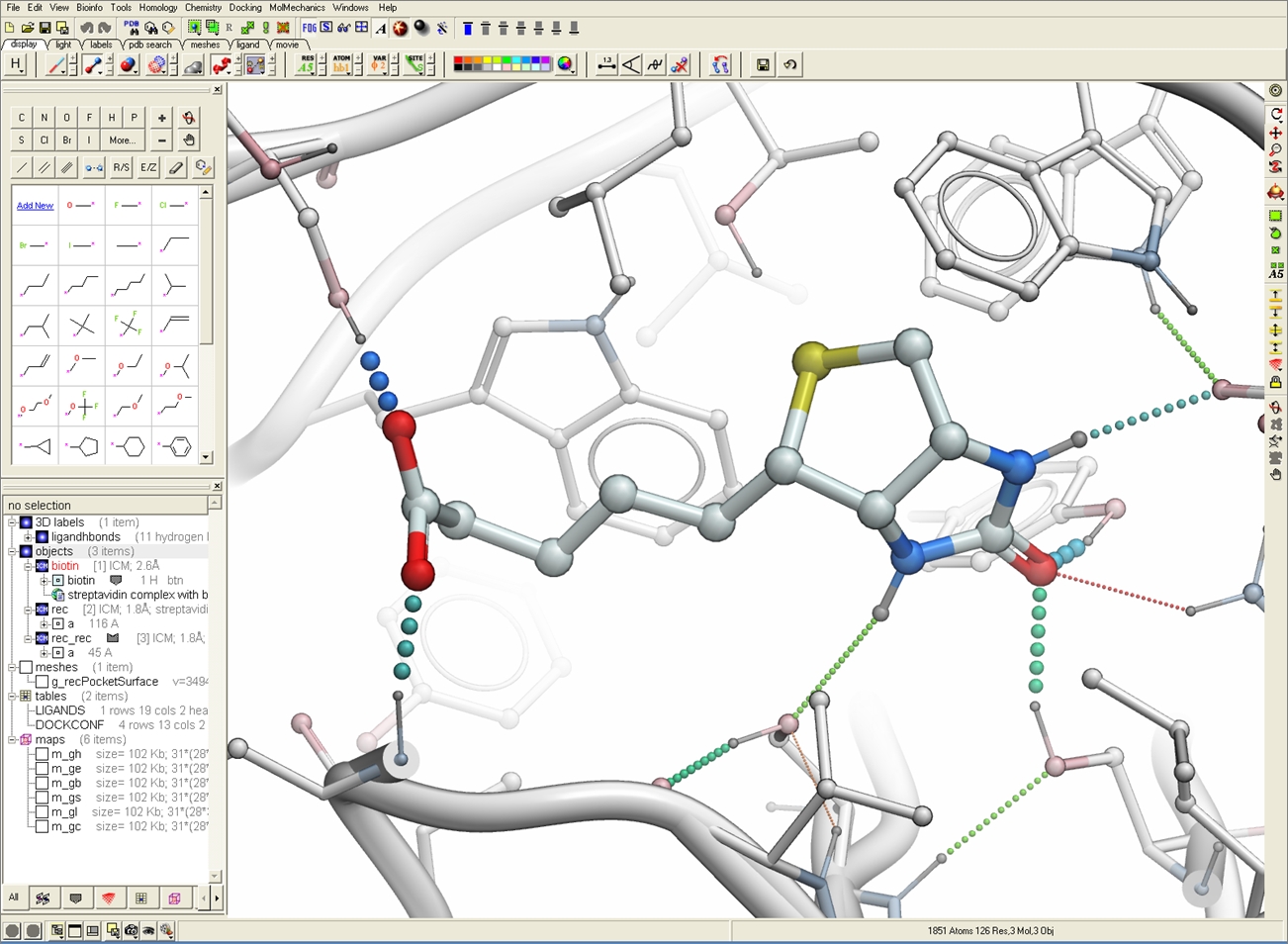Expand the ligandhbonds tree node
Screen dimensions: 1288x944
click(x=29, y=537)
